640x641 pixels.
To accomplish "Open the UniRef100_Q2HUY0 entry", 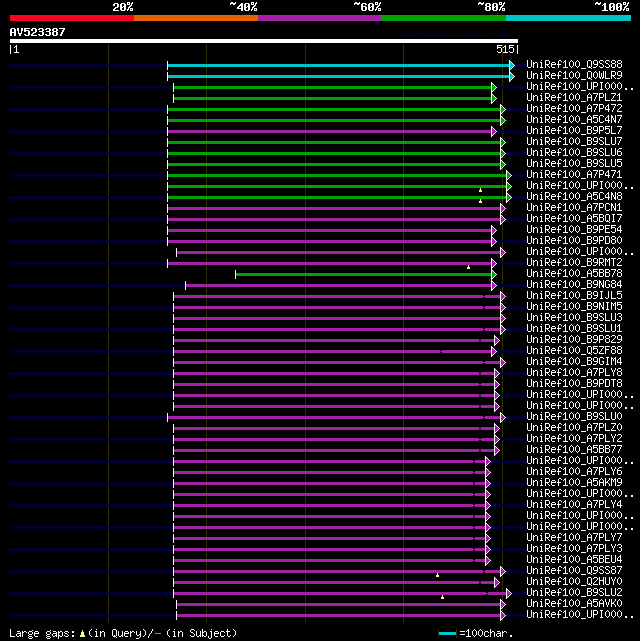I will point(574,582).
